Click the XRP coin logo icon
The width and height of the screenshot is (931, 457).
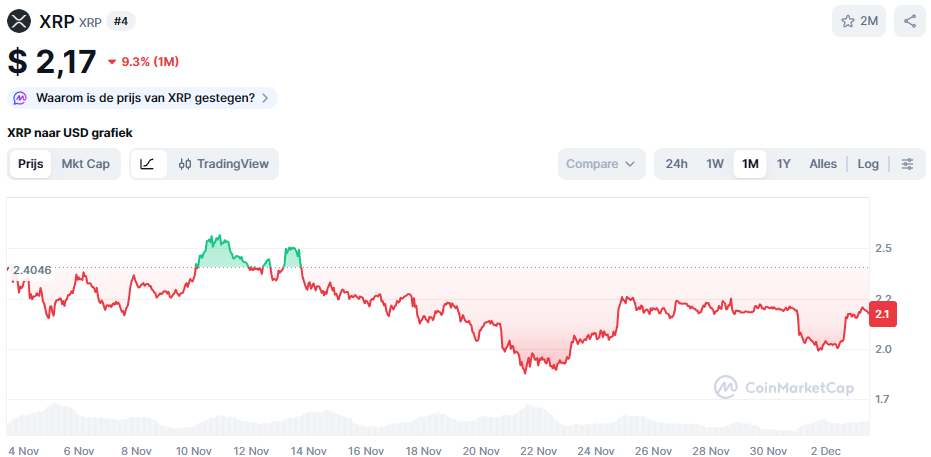[x=19, y=21]
